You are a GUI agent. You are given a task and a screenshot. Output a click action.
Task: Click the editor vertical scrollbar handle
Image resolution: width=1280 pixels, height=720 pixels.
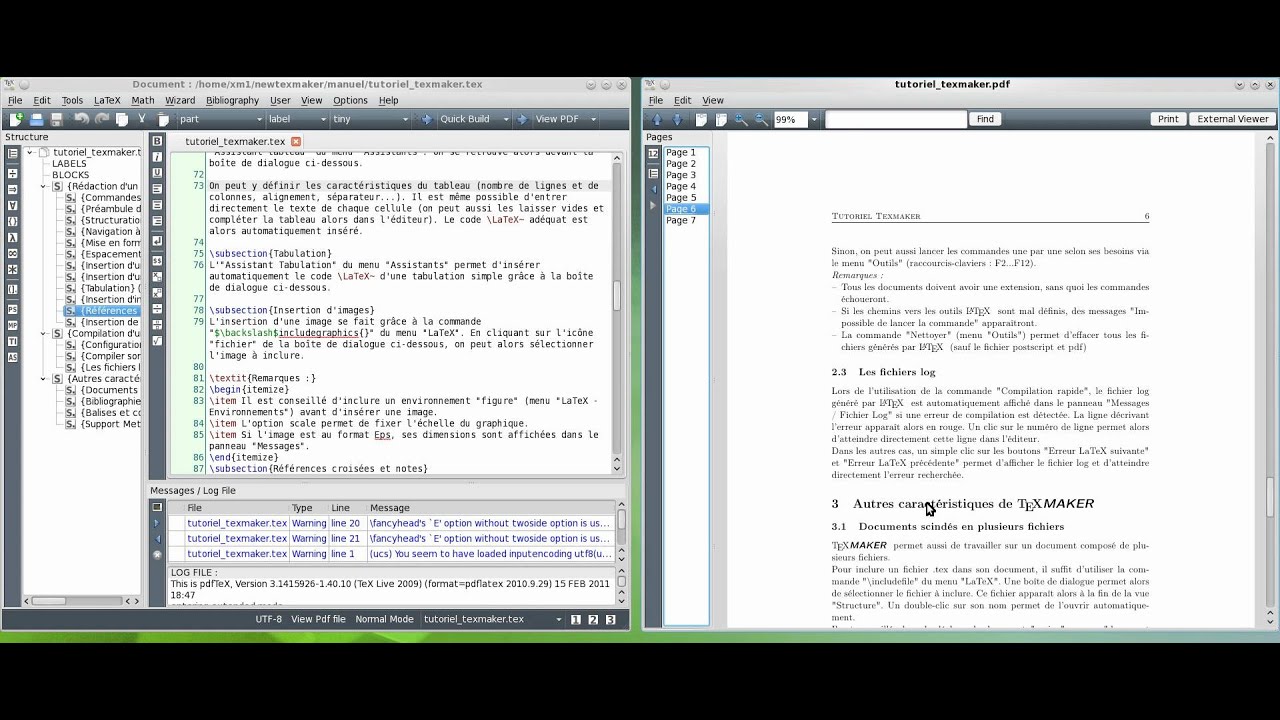[616, 295]
